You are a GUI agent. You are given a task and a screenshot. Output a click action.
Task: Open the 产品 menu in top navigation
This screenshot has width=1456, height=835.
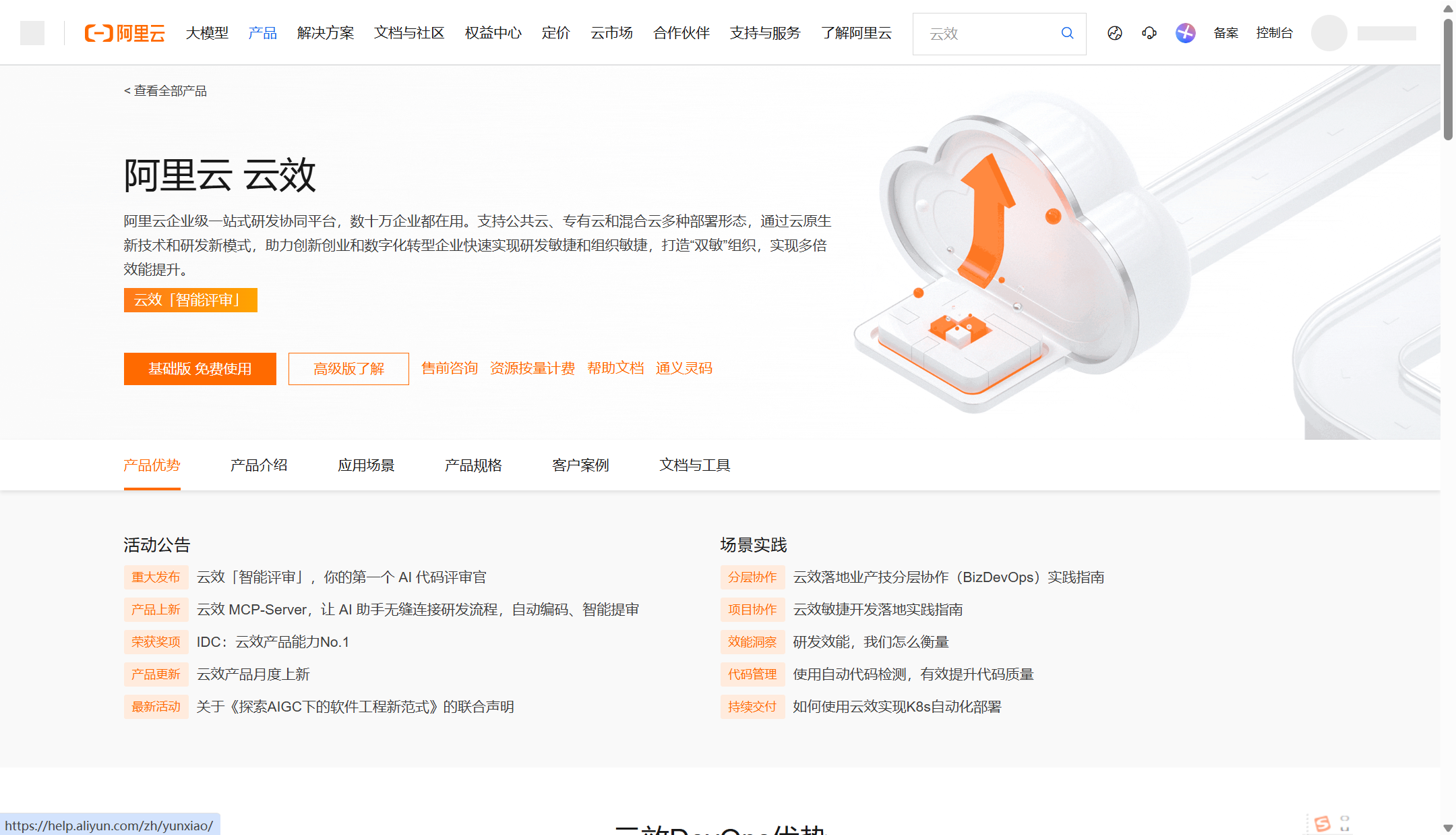(262, 33)
